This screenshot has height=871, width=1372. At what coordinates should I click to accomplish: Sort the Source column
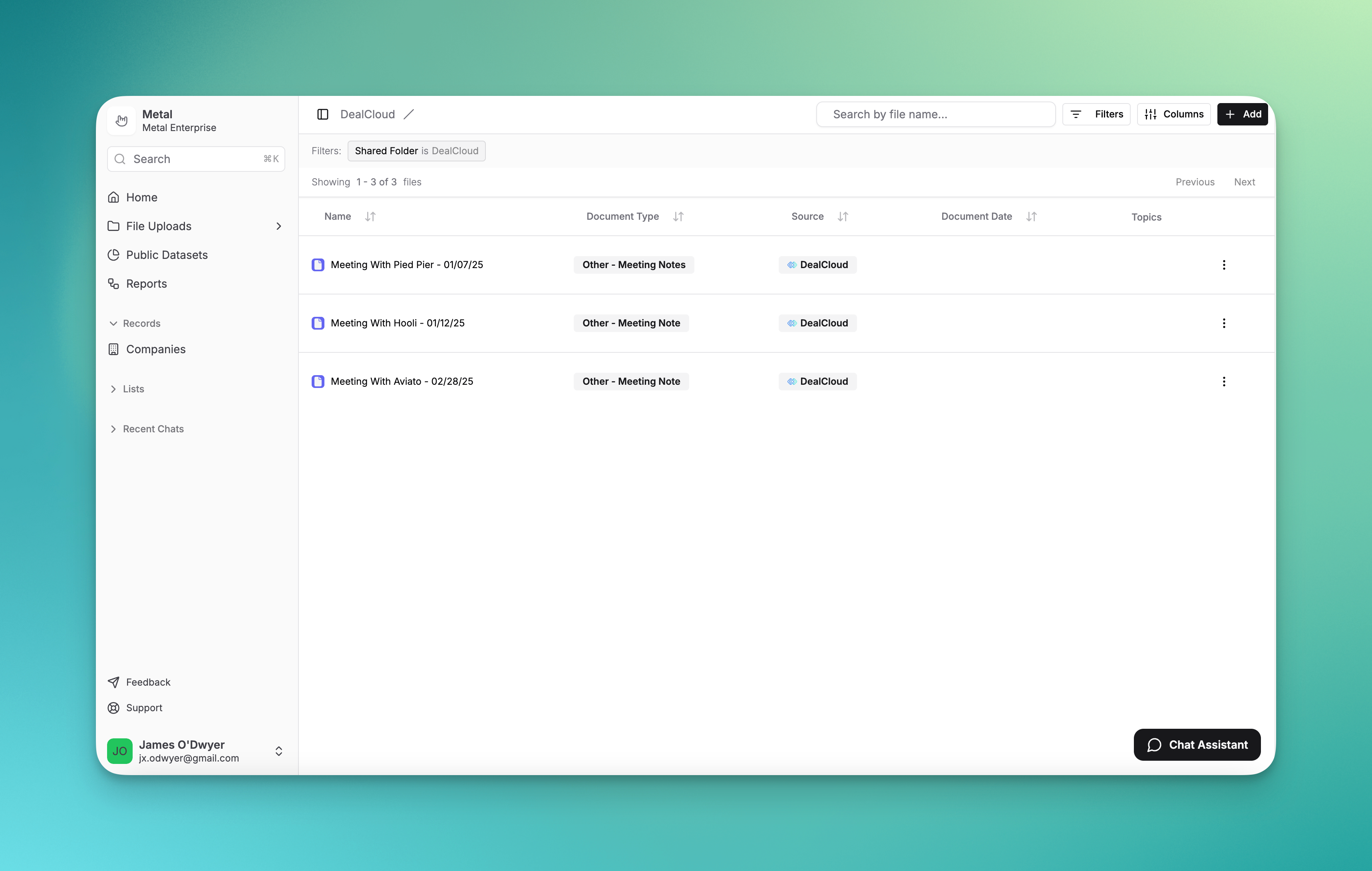[843, 217]
